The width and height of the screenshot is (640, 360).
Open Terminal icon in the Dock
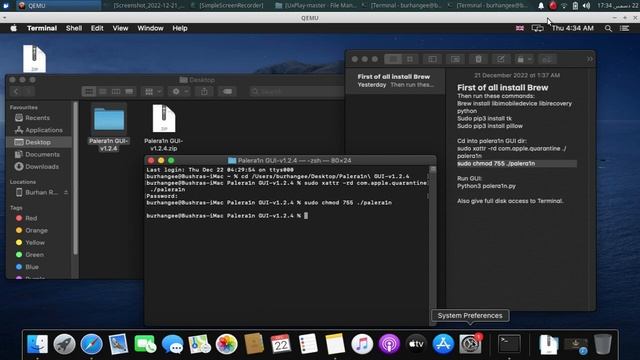[509, 344]
